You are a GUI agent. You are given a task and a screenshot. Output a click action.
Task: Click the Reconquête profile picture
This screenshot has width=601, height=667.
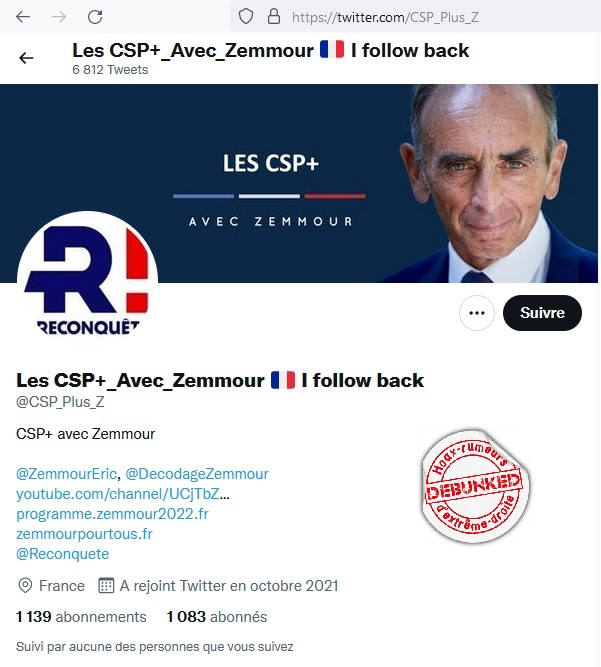(87, 282)
